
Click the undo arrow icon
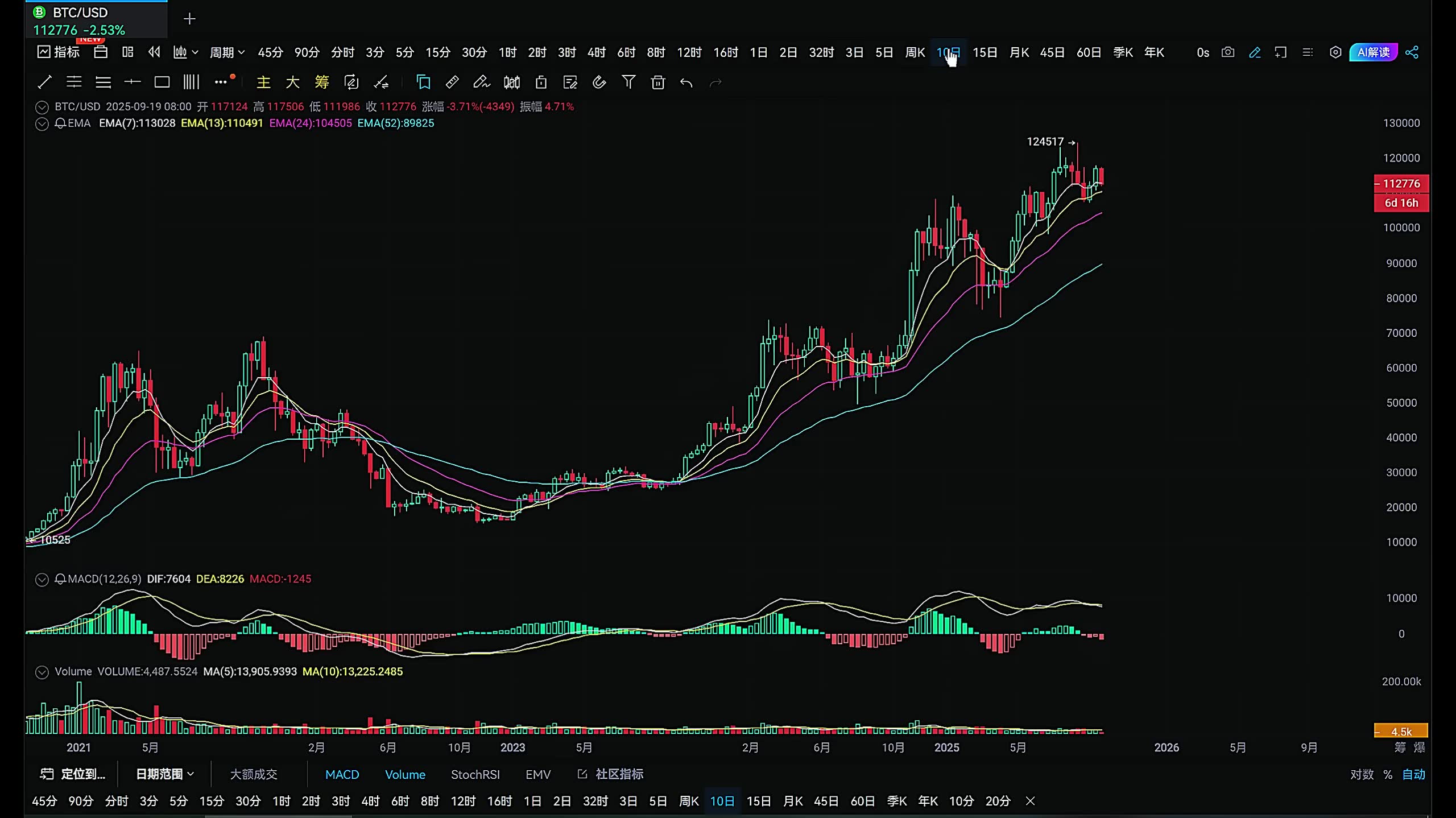685,82
